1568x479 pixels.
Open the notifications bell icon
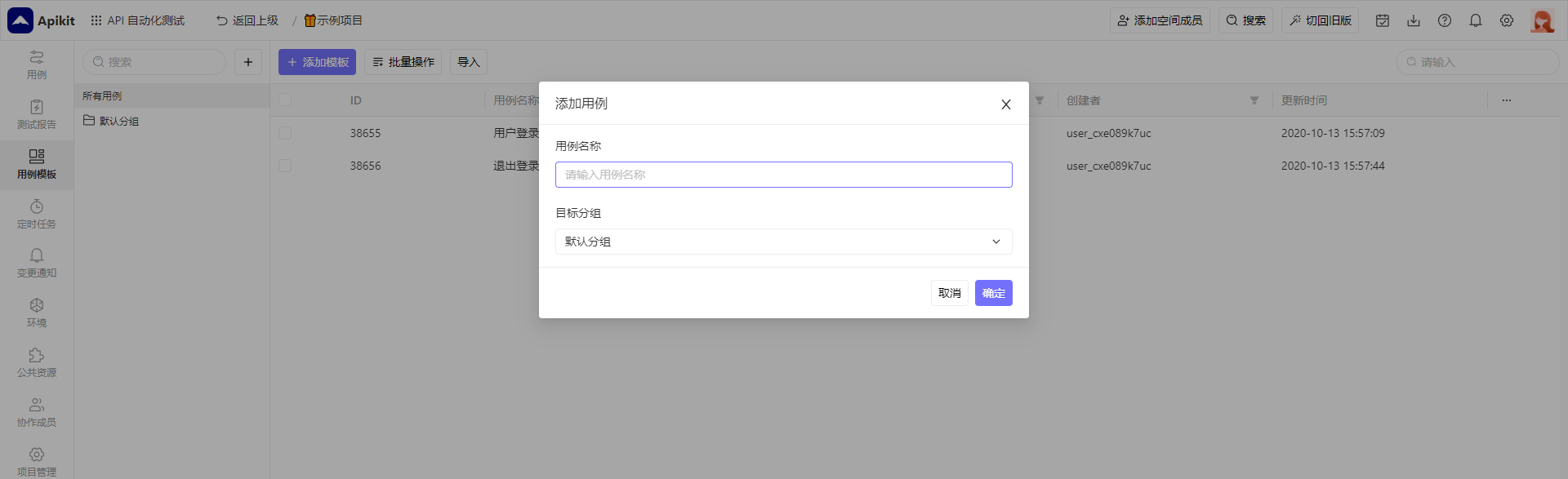click(1475, 20)
